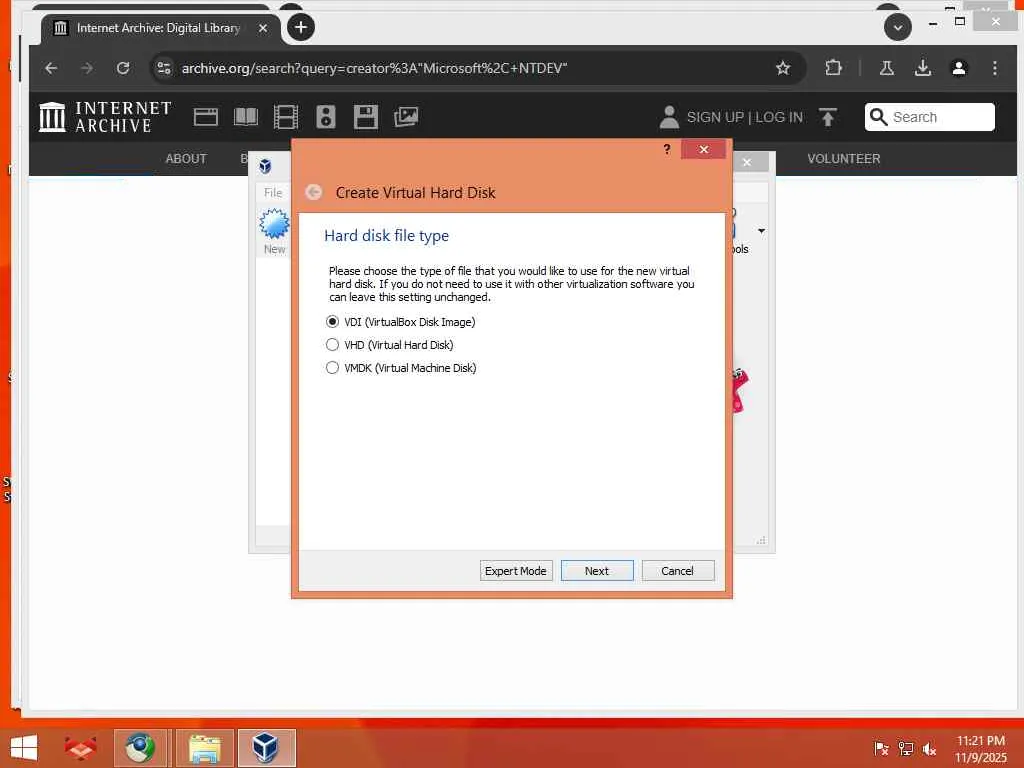Click the Expert Mode button
The height and width of the screenshot is (768, 1024).
coord(516,571)
